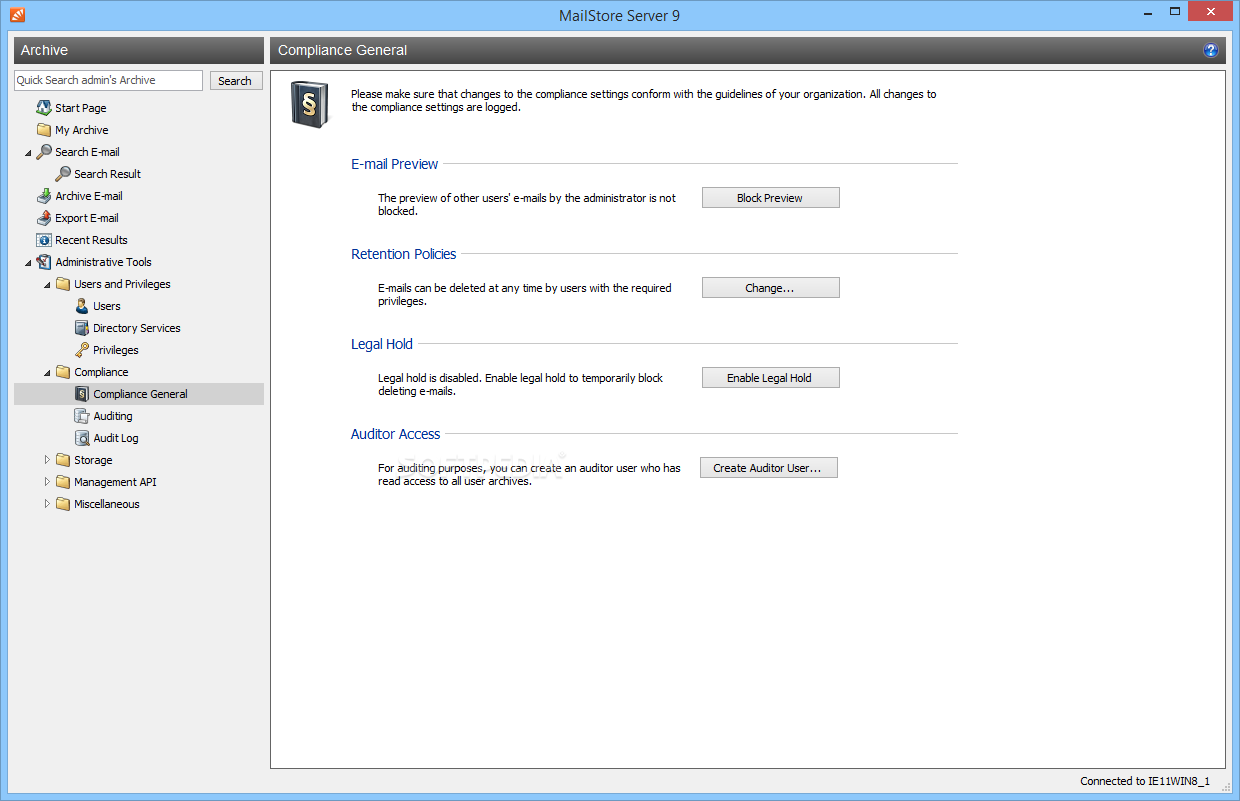The height and width of the screenshot is (801, 1240).
Task: Select the Start Page label
Action: point(81,108)
